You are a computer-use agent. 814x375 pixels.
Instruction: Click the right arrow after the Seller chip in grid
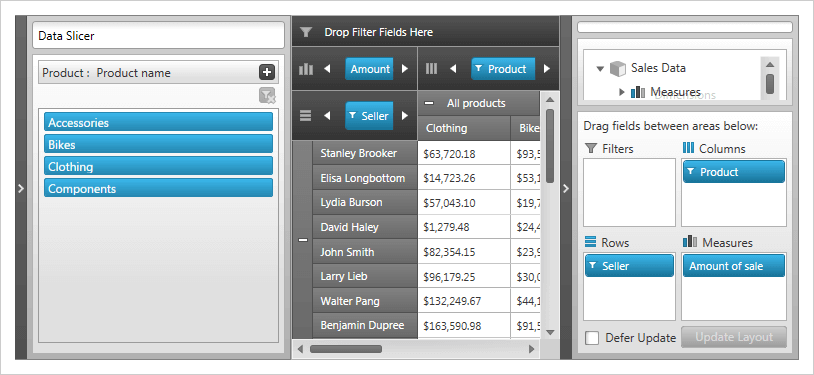pyautogui.click(x=405, y=115)
